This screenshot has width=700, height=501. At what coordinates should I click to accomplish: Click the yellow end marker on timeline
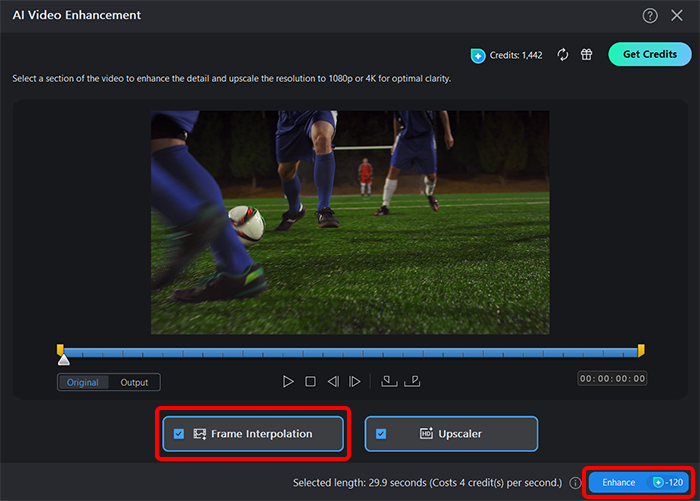(x=641, y=350)
